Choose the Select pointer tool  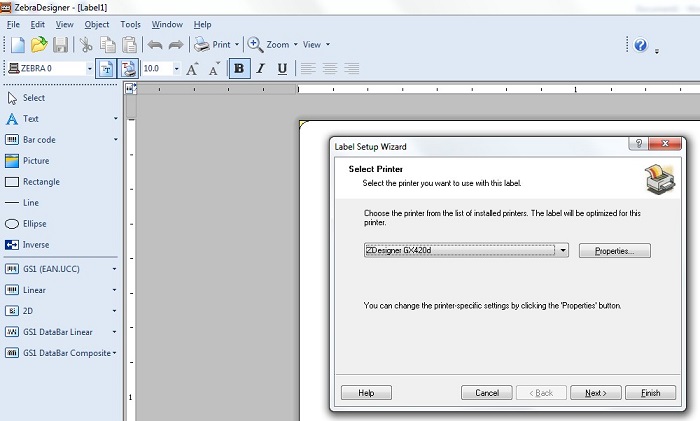[x=26, y=98]
